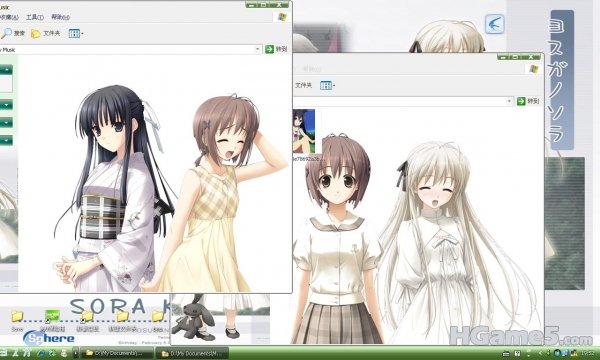Maximize the My Music window
Screen dimensions: 600x360
click(264, 5)
